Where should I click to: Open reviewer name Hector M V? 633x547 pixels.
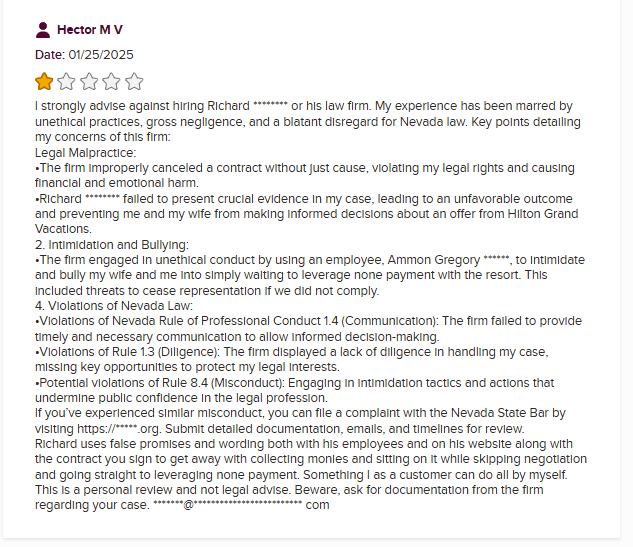pyautogui.click(x=90, y=30)
